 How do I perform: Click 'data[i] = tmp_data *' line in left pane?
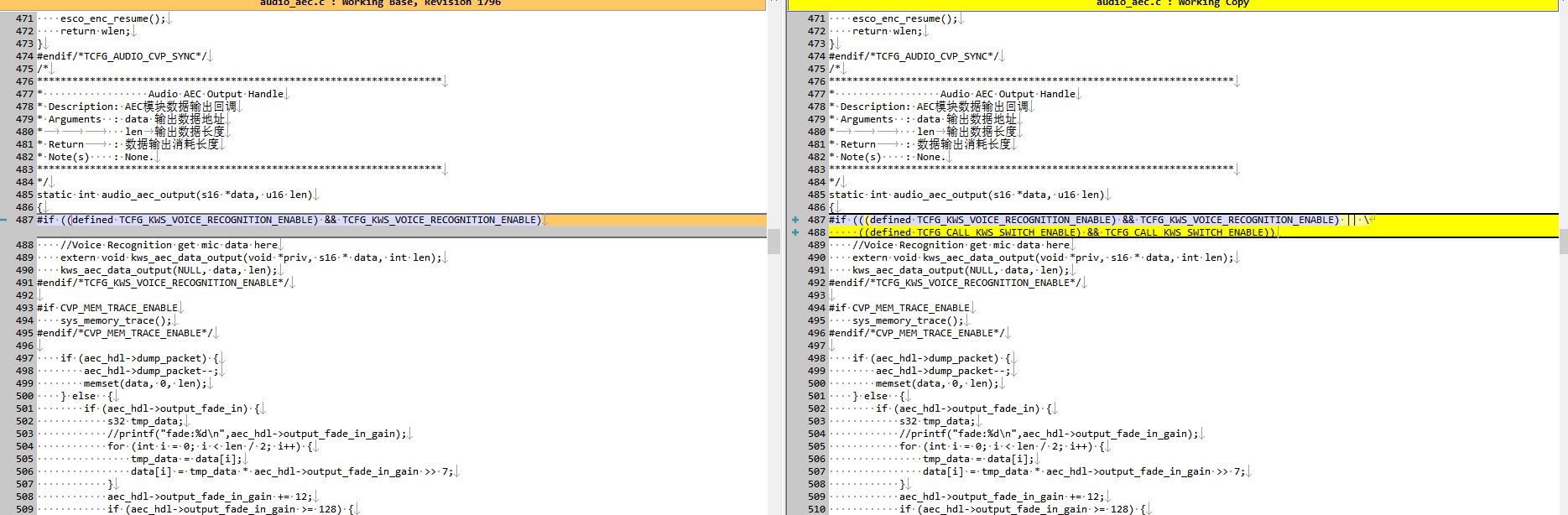pos(292,471)
